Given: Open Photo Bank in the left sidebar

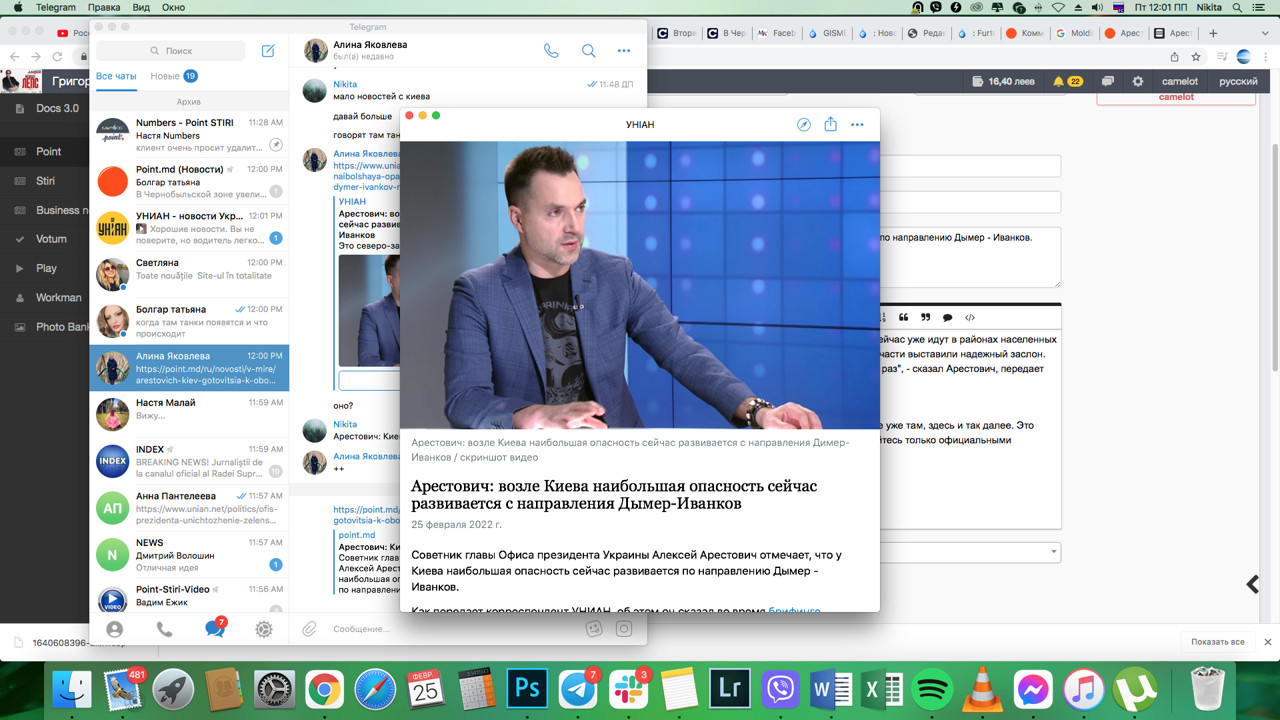Looking at the screenshot, I should [x=63, y=327].
